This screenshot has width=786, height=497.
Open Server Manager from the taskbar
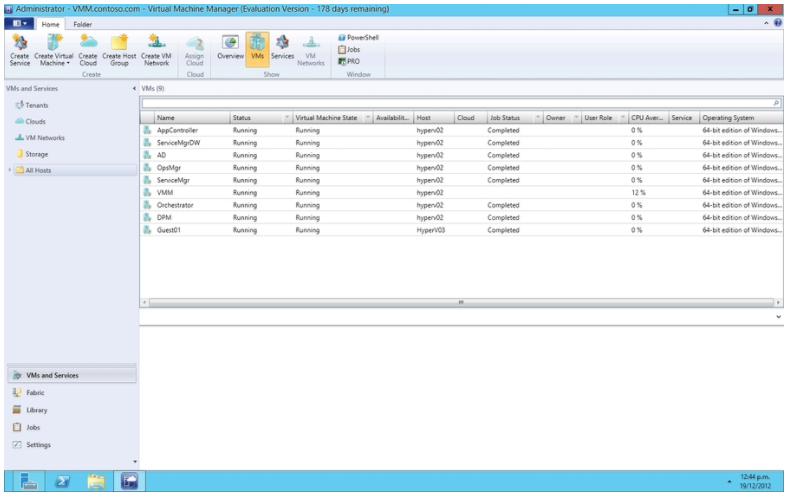tap(29, 481)
